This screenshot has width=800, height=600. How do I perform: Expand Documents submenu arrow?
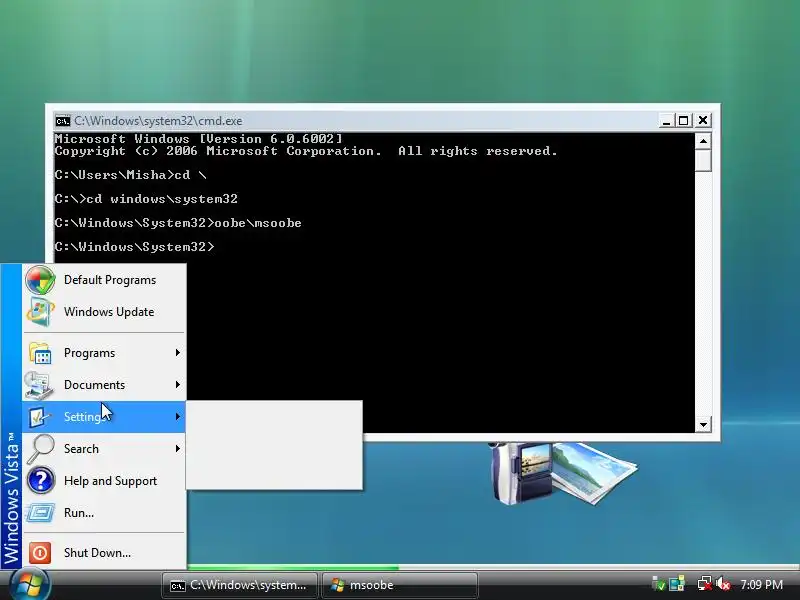point(178,385)
